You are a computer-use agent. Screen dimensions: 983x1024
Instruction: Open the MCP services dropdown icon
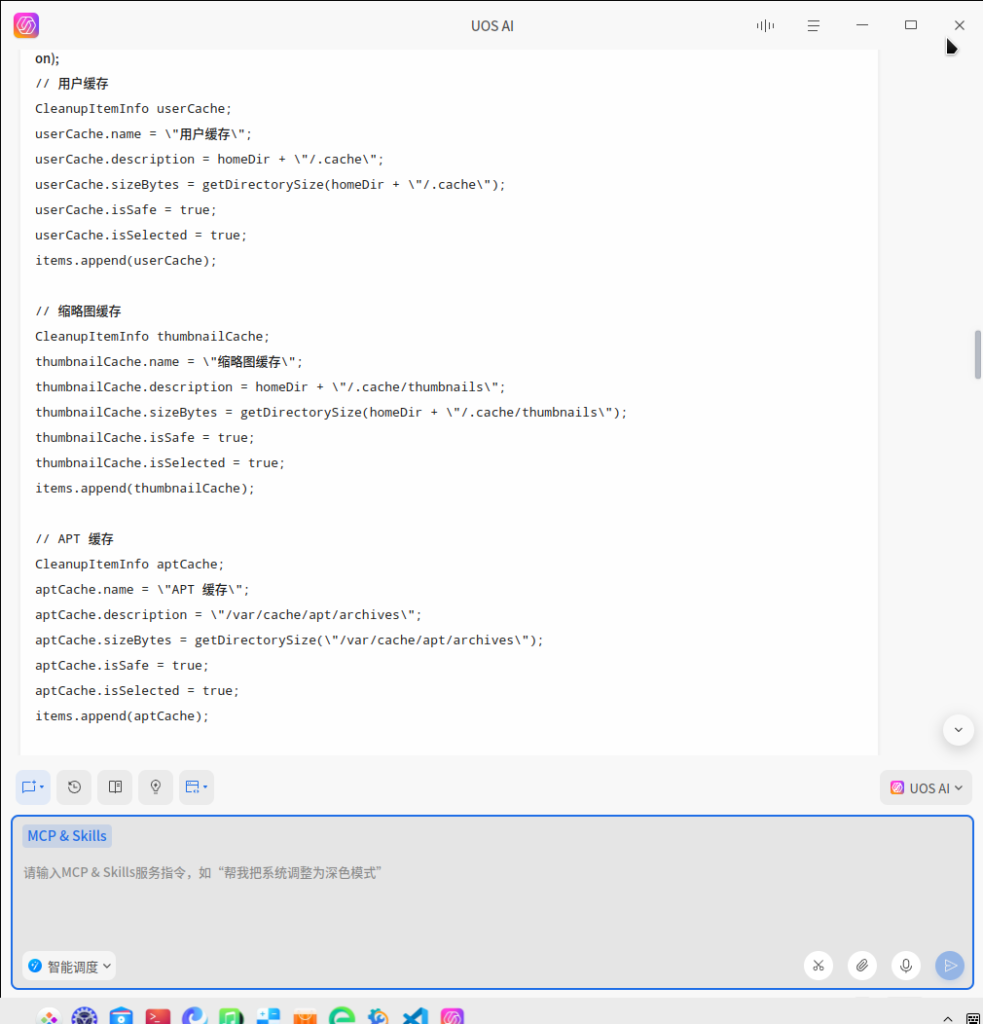point(196,787)
